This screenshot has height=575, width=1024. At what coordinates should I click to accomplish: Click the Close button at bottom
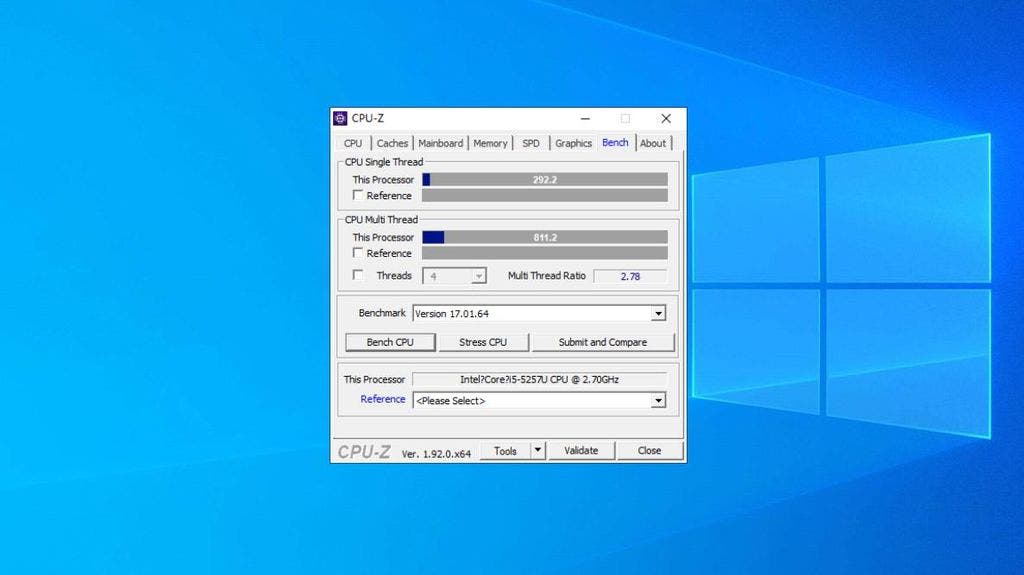pos(649,451)
